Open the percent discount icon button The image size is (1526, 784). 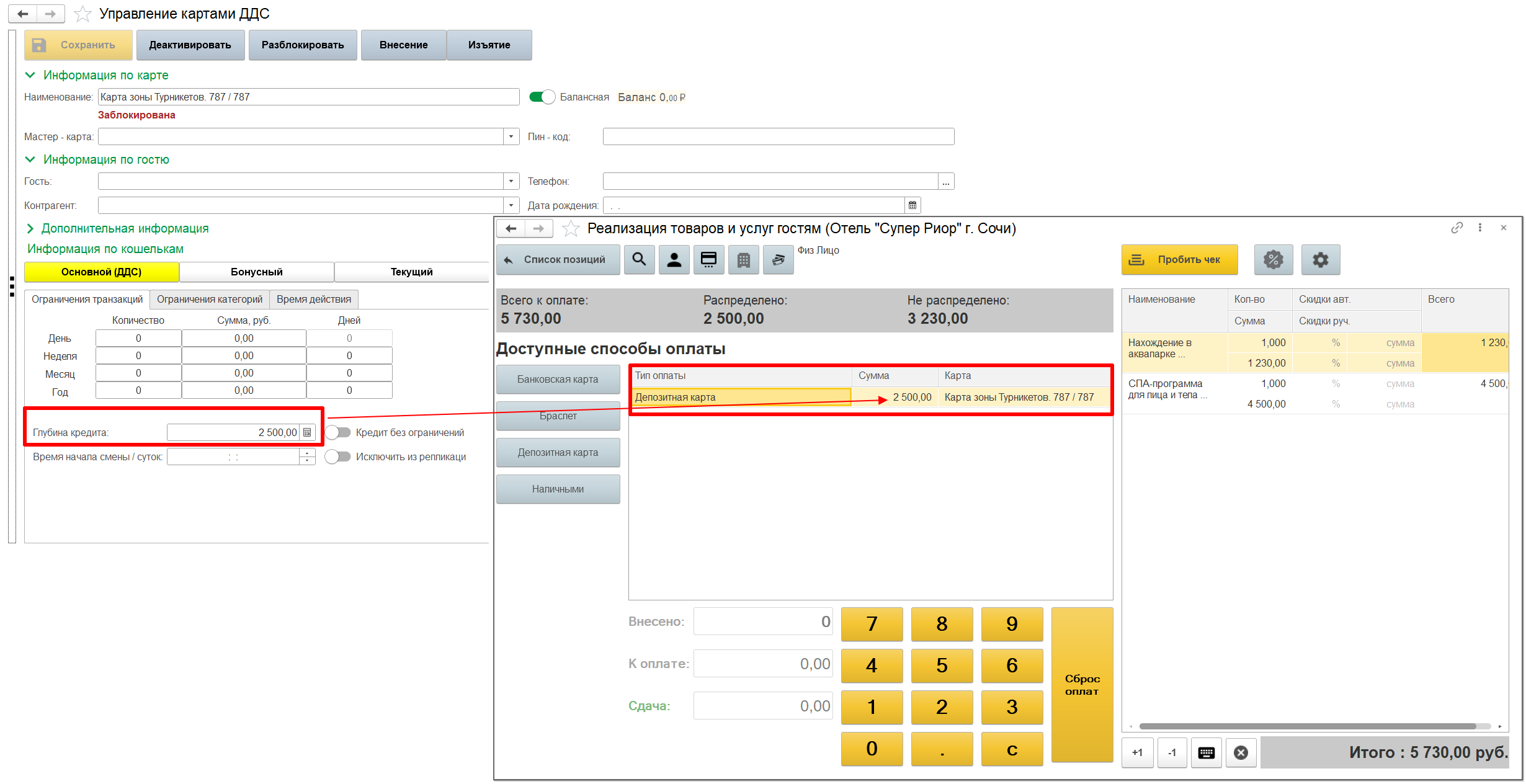click(1273, 259)
